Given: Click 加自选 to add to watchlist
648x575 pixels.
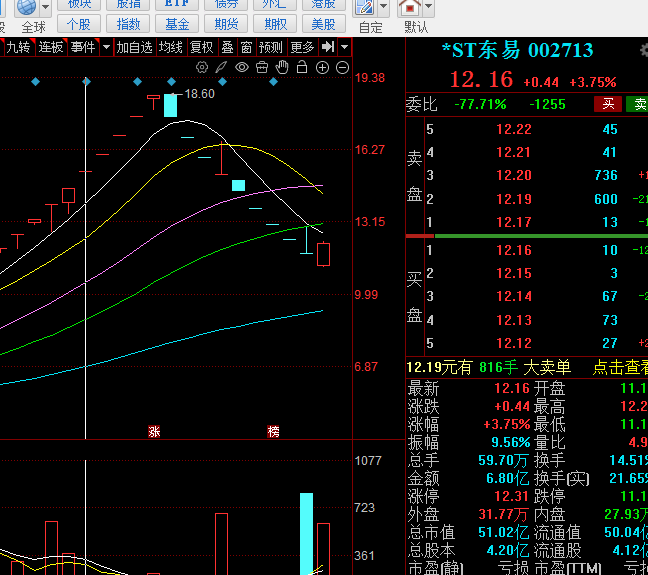Looking at the screenshot, I should [134, 47].
